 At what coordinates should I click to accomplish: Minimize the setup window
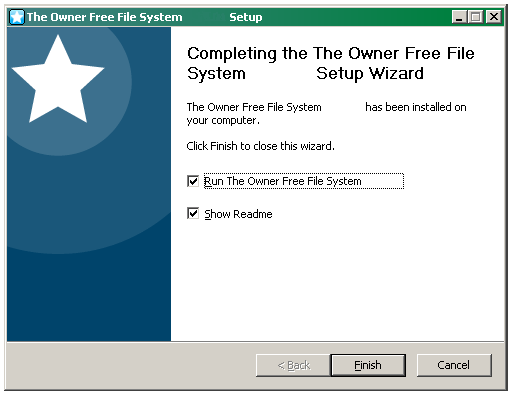(459, 17)
